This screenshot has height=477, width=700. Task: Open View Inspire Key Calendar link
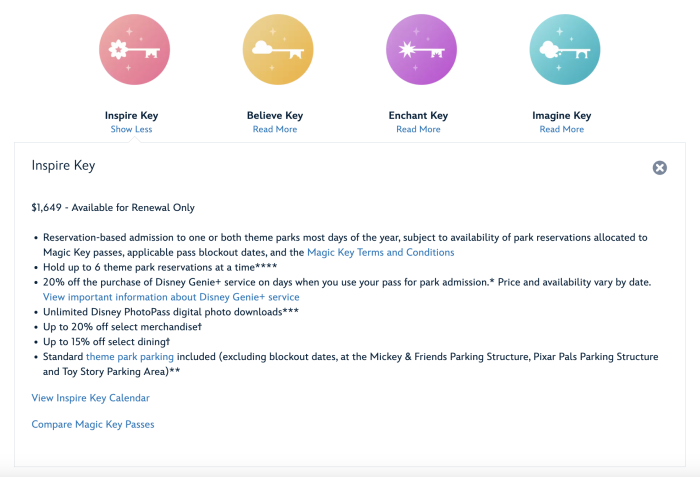[91, 398]
